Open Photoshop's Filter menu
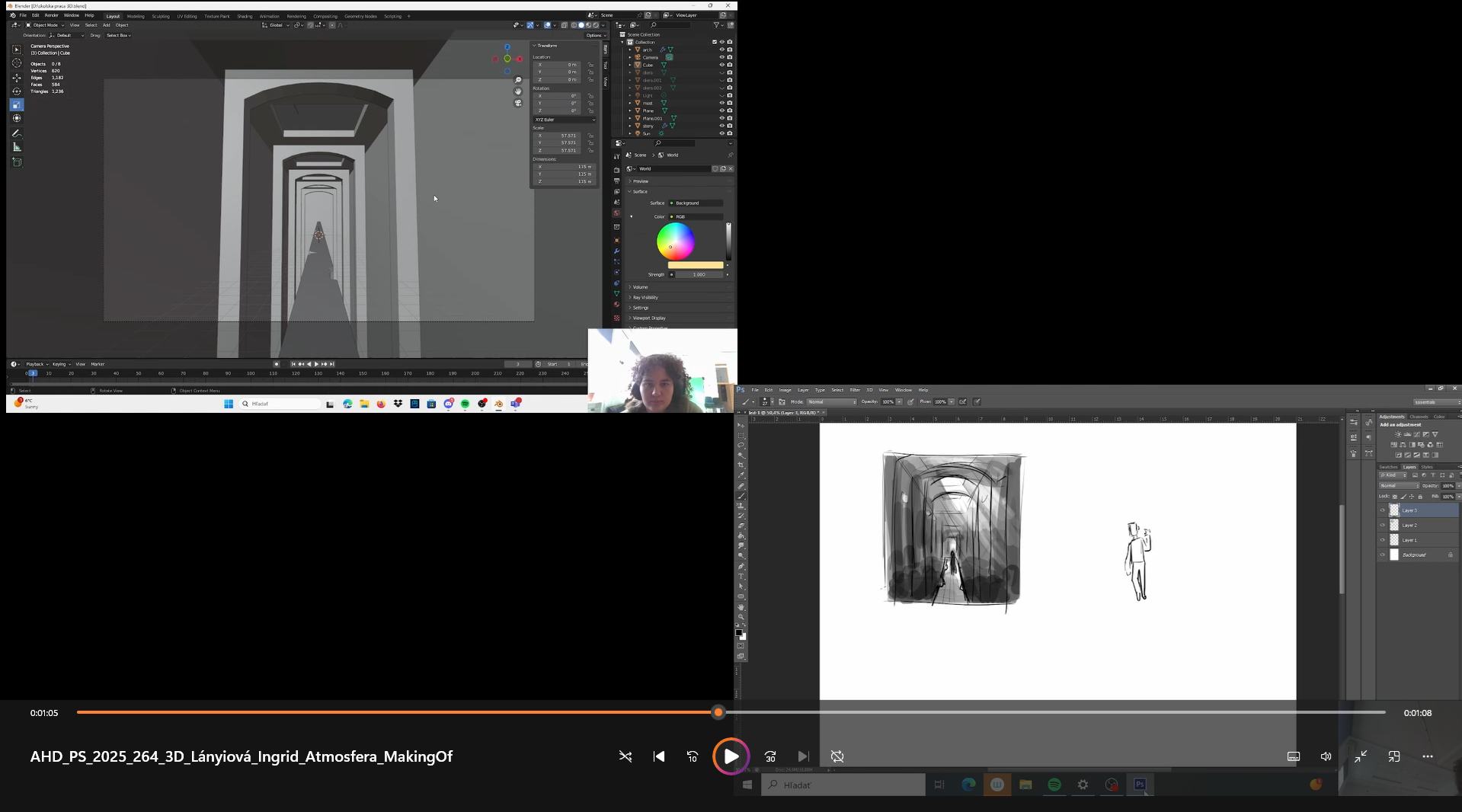 (855, 390)
